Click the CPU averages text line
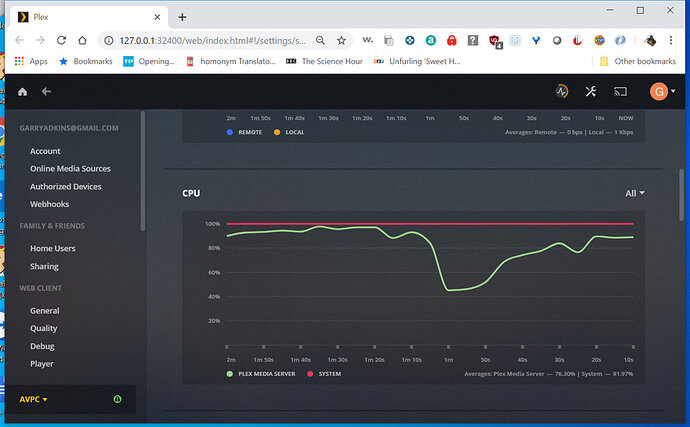The height and width of the screenshot is (427, 690). tap(548, 374)
